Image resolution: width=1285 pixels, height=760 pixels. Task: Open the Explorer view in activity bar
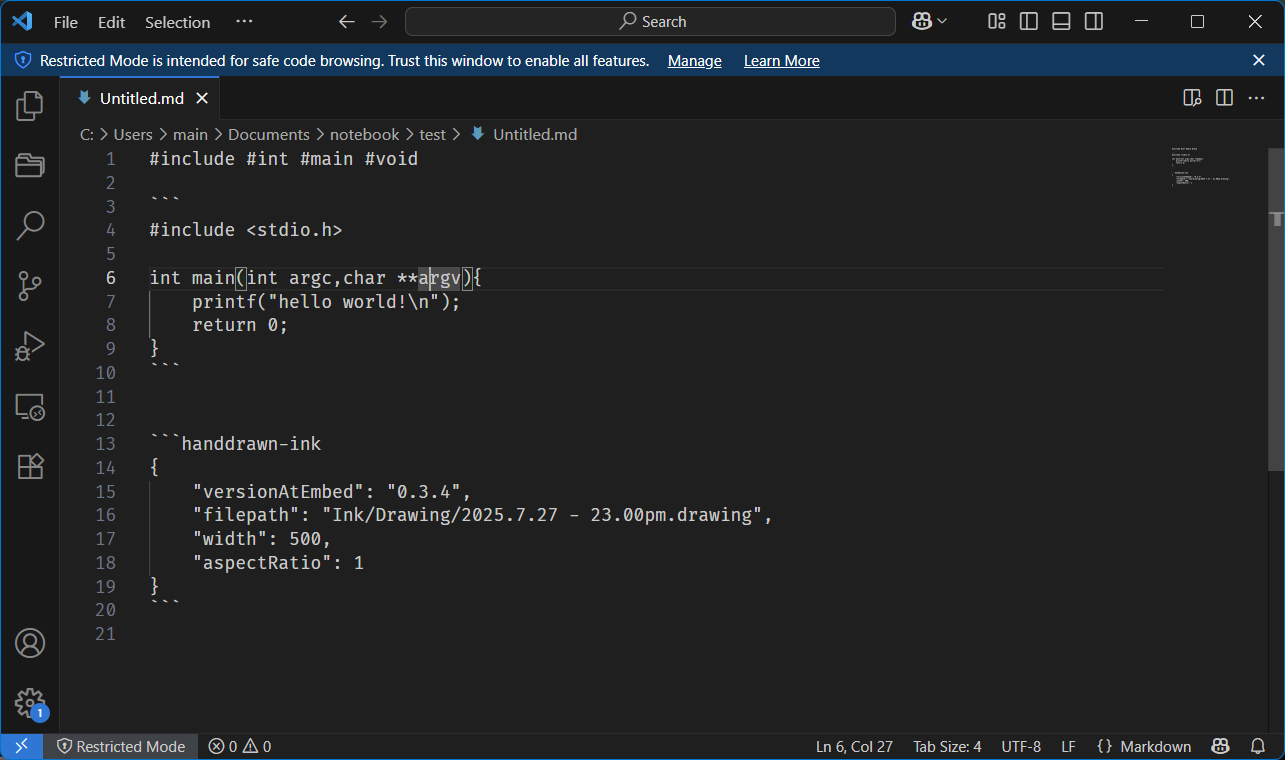(x=30, y=105)
